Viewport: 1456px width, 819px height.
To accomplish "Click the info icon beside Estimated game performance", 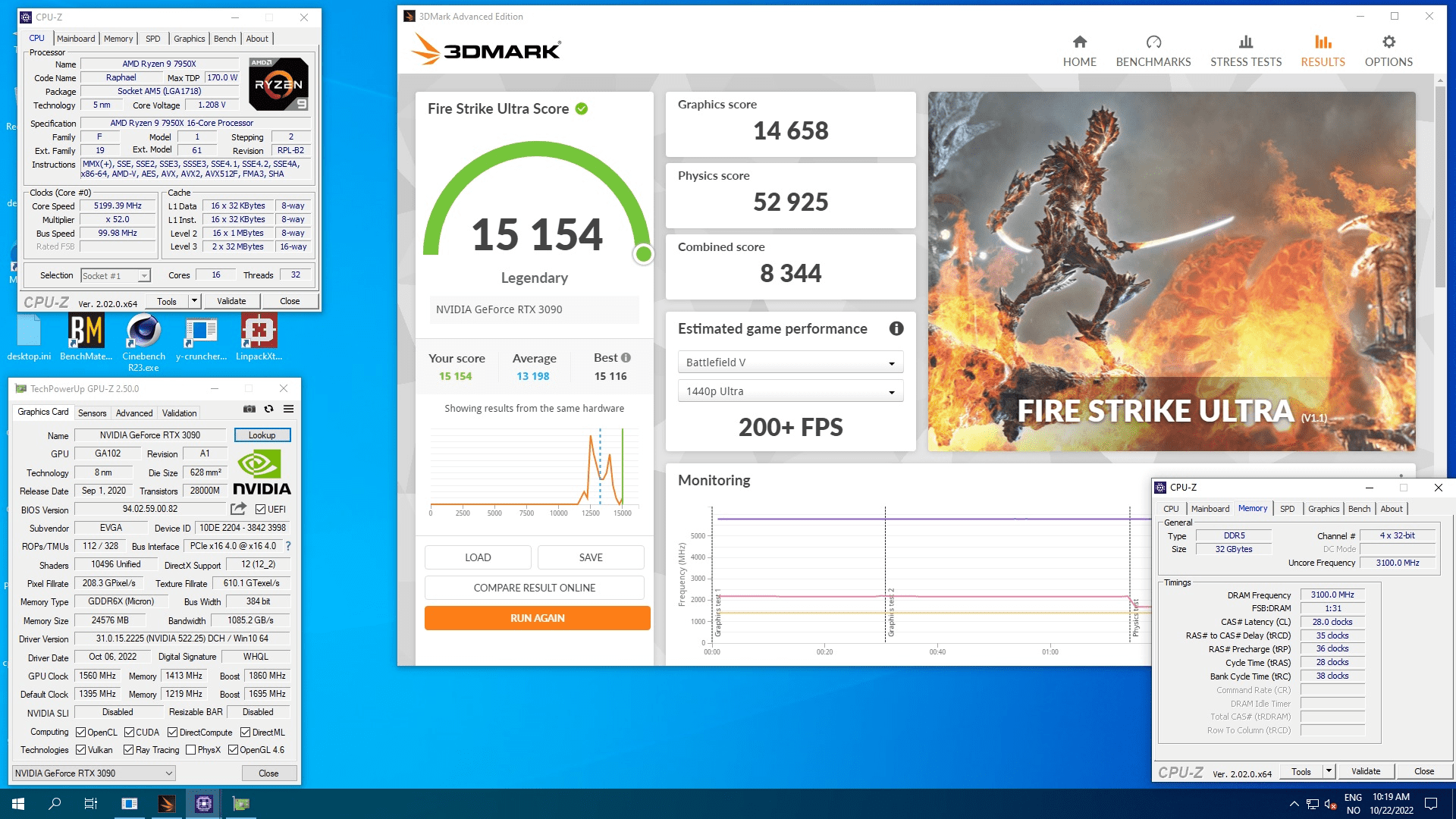I will click(896, 328).
